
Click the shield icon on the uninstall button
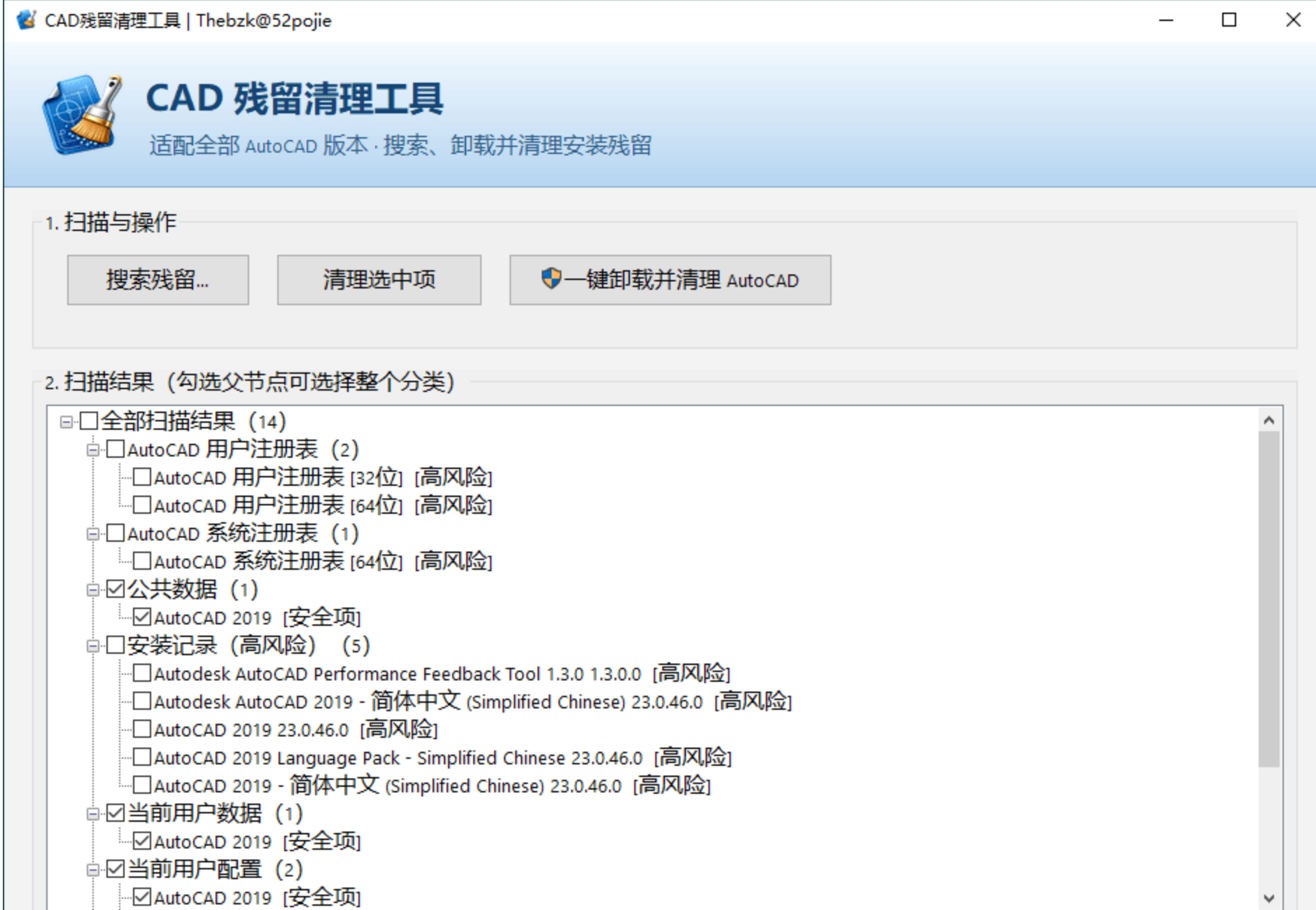(552, 279)
